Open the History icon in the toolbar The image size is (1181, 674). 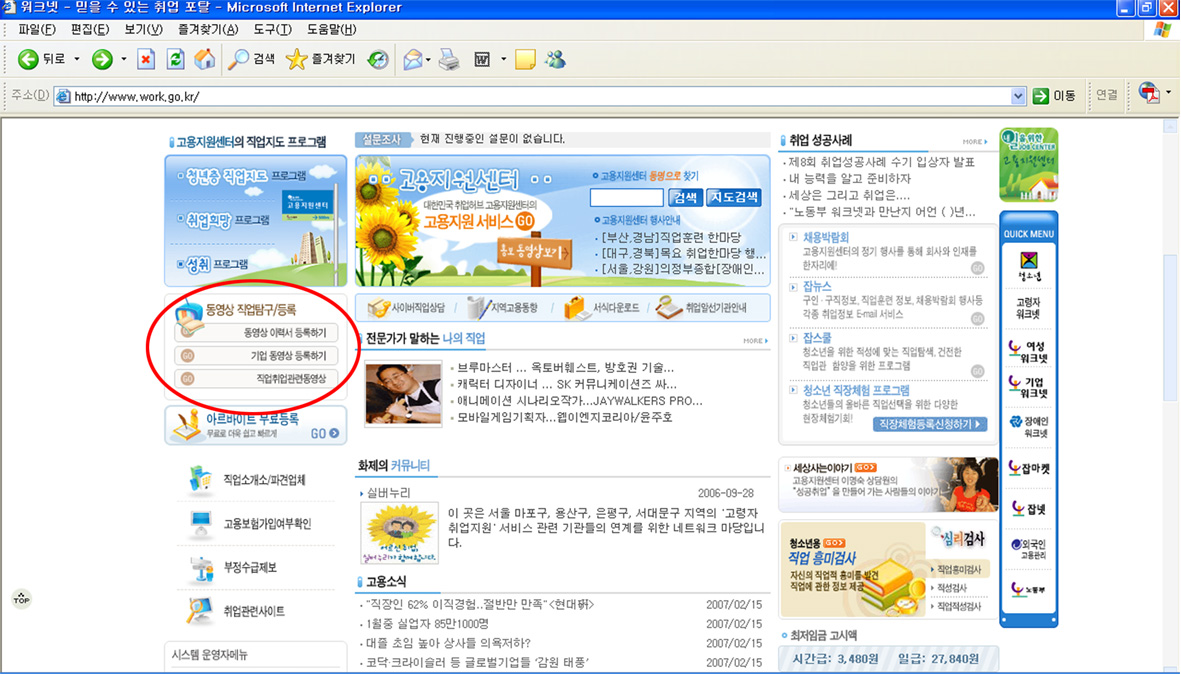tap(378, 60)
